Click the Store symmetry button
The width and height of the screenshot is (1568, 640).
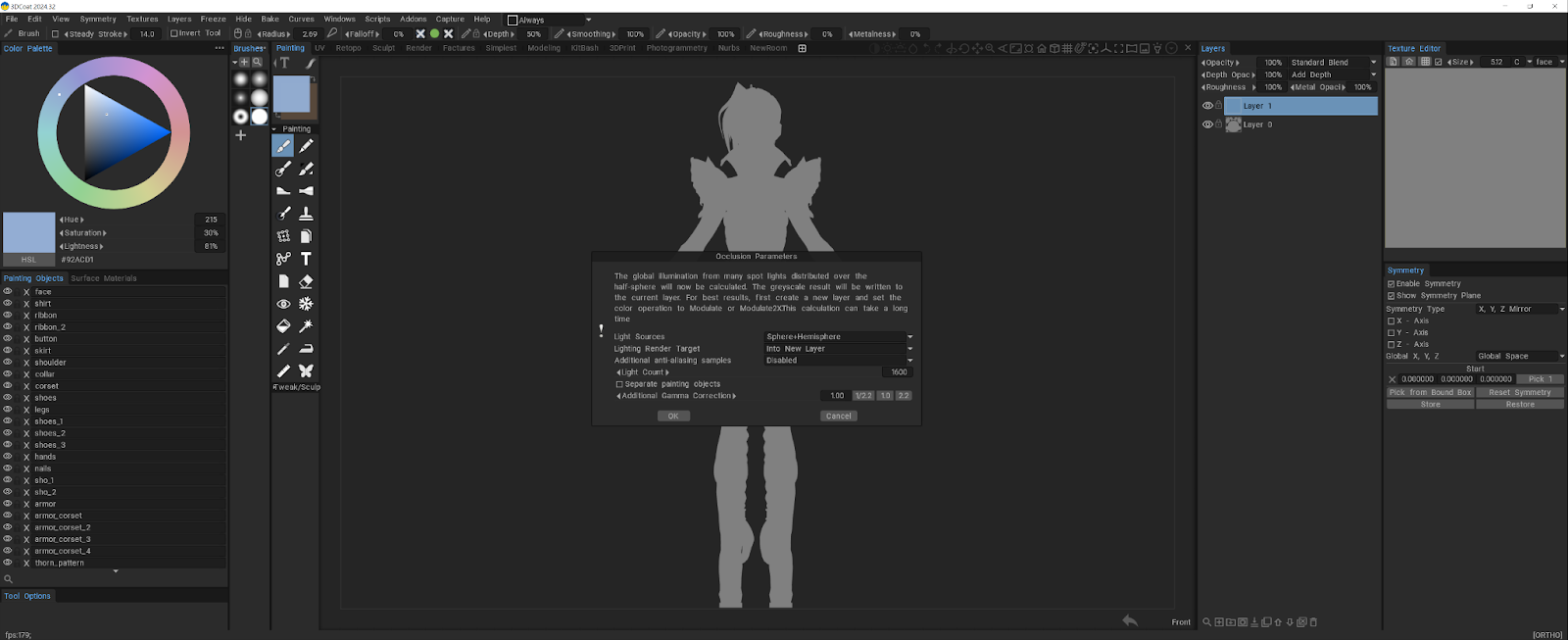(x=1430, y=404)
